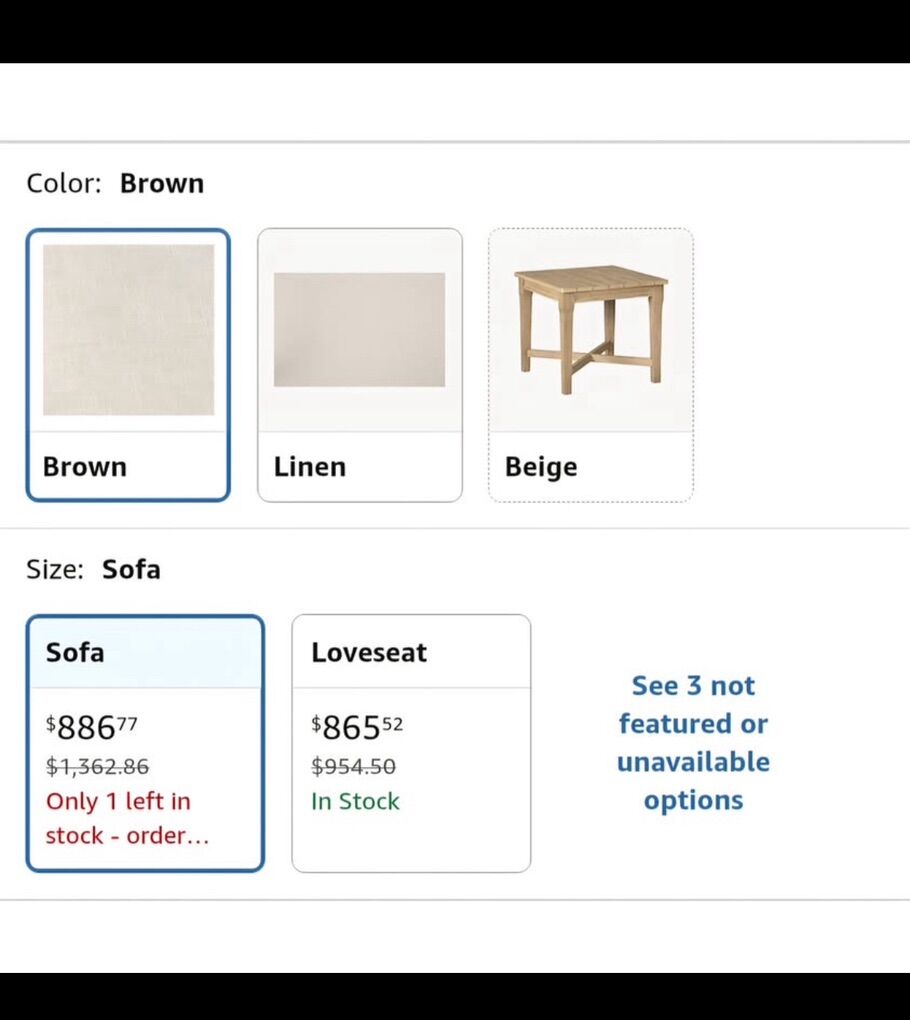Select the Brown color swatch image

click(x=128, y=330)
